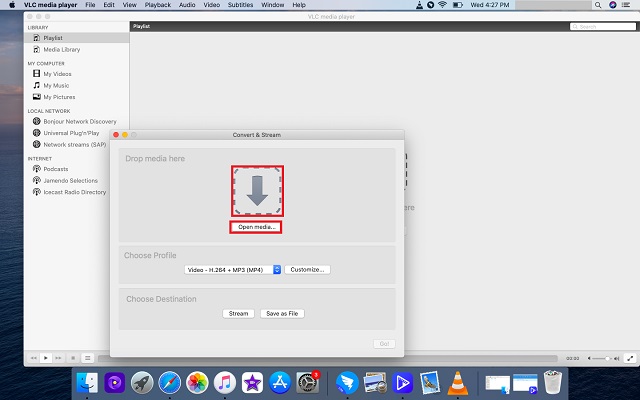The height and width of the screenshot is (400, 640).
Task: Open the Edit menu
Action: [109, 5]
